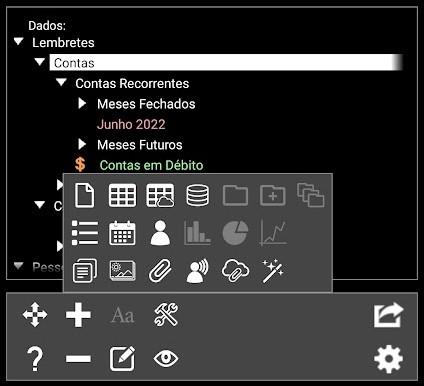Add a stacked text documents item

[85, 270]
